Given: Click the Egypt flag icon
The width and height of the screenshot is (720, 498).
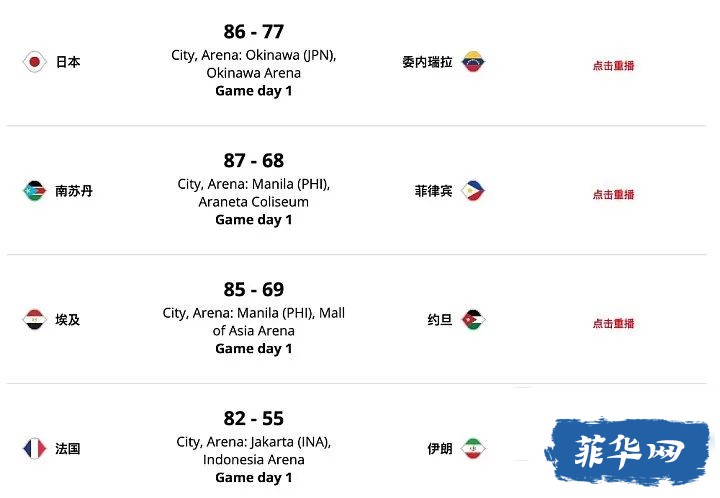Looking at the screenshot, I should click(34, 319).
